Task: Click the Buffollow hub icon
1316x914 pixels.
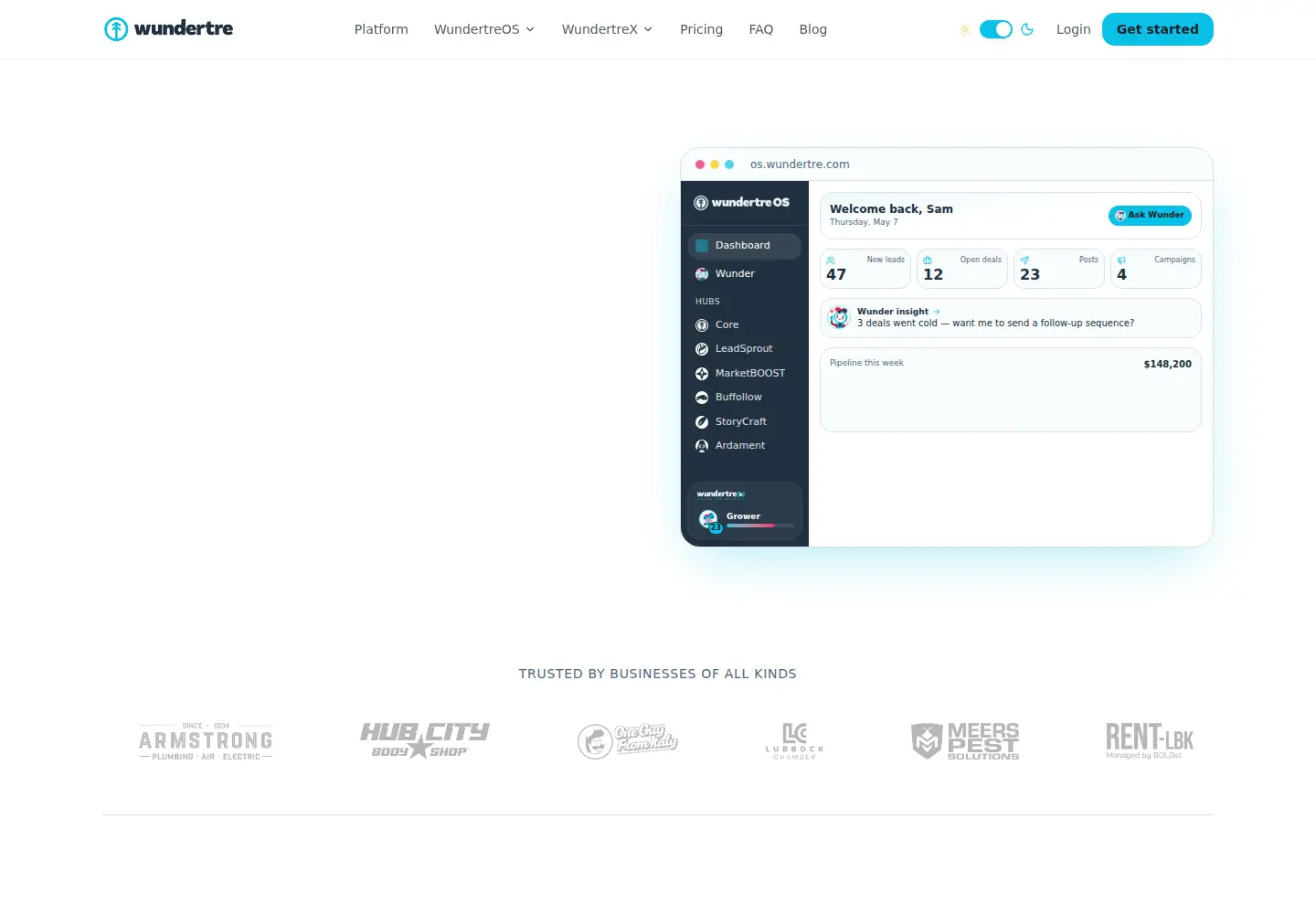Action: [702, 398]
